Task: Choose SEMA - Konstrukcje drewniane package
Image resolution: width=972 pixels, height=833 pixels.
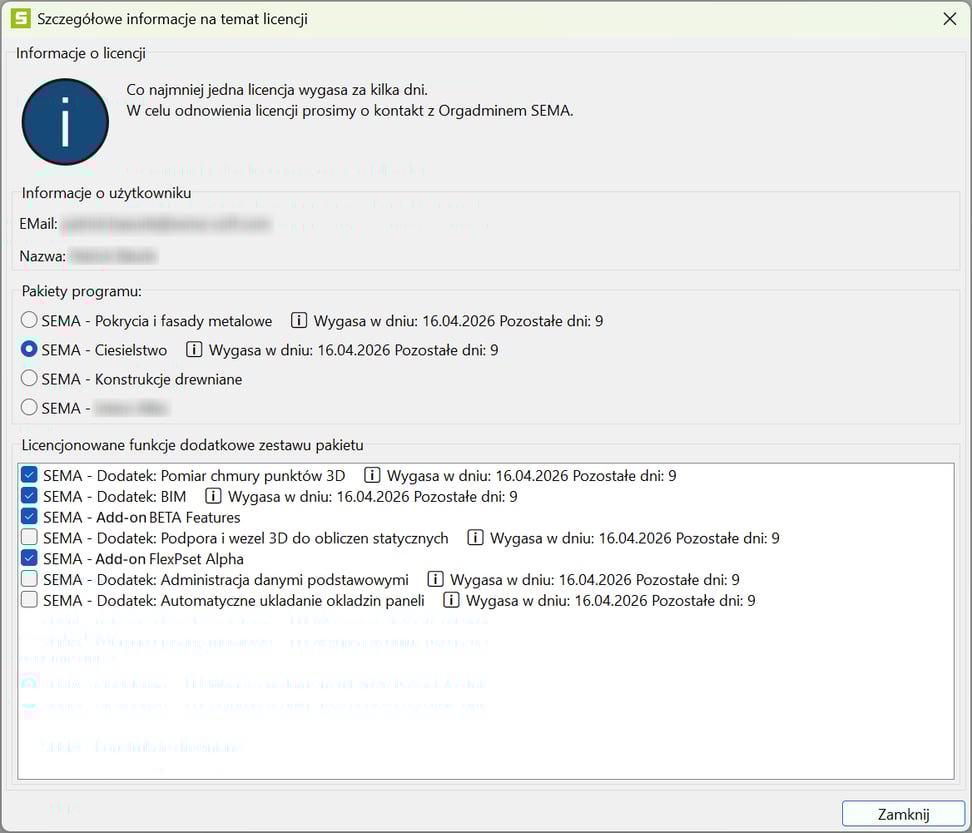Action: coord(30,379)
